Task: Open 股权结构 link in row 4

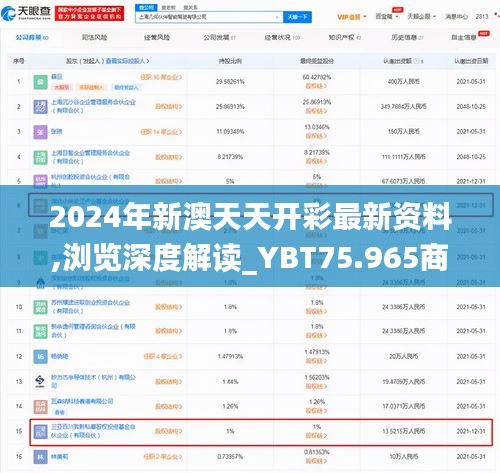Action: point(169,157)
